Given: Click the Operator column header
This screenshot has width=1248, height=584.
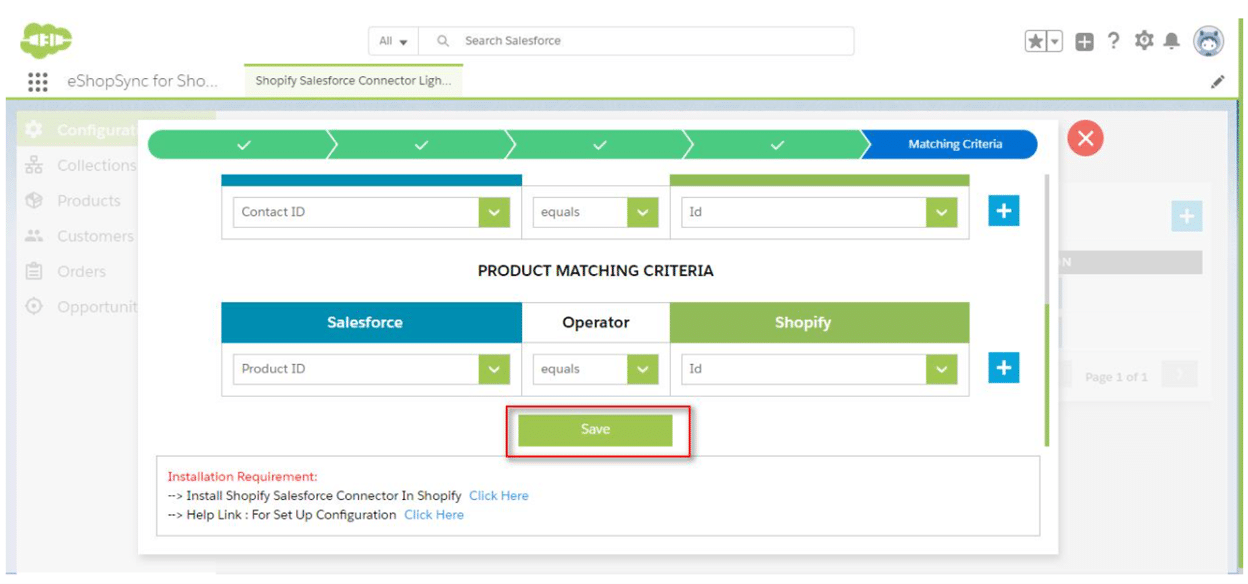Looking at the screenshot, I should (x=596, y=323).
